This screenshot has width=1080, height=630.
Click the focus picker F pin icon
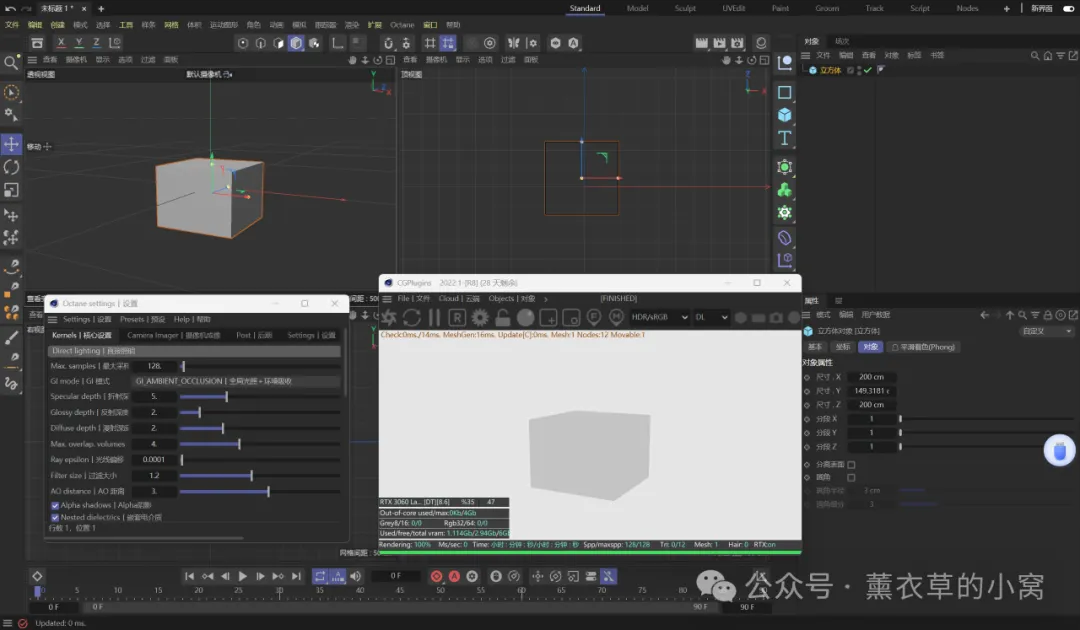[x=594, y=317]
